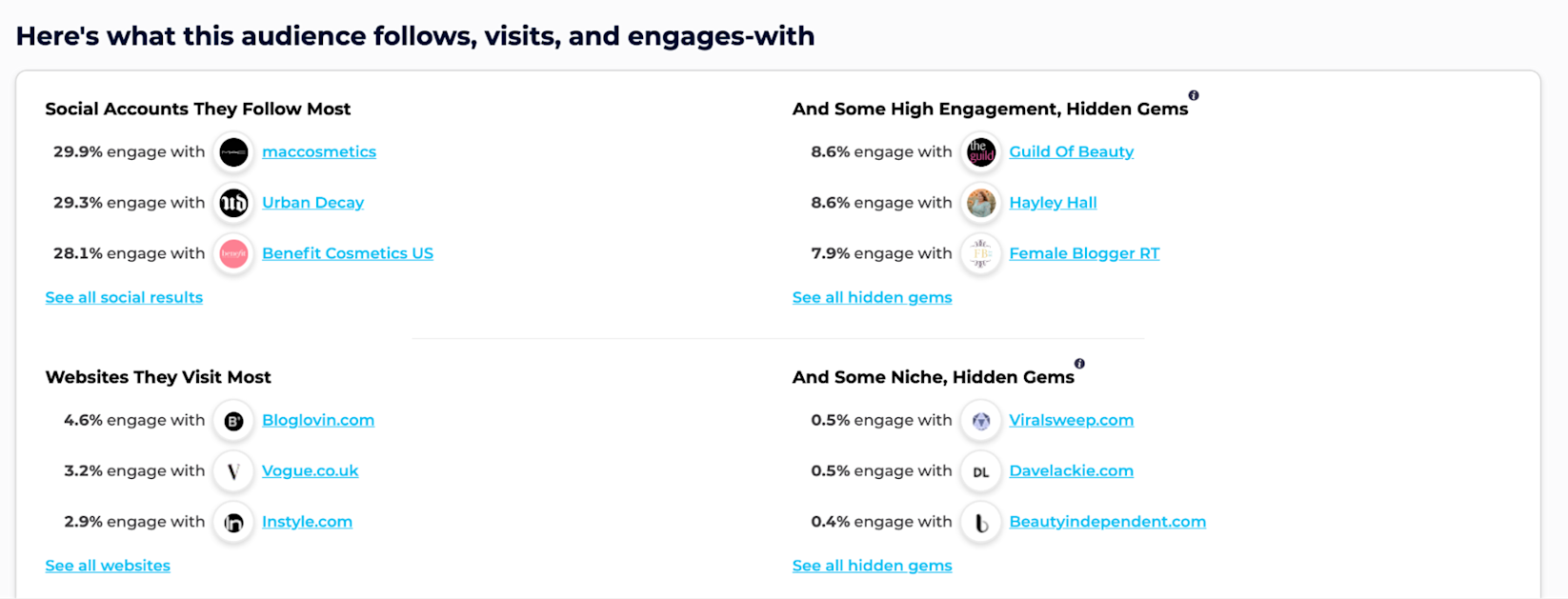Click the Guild Of Beauty logo icon
The height and width of the screenshot is (599, 1568).
click(980, 152)
